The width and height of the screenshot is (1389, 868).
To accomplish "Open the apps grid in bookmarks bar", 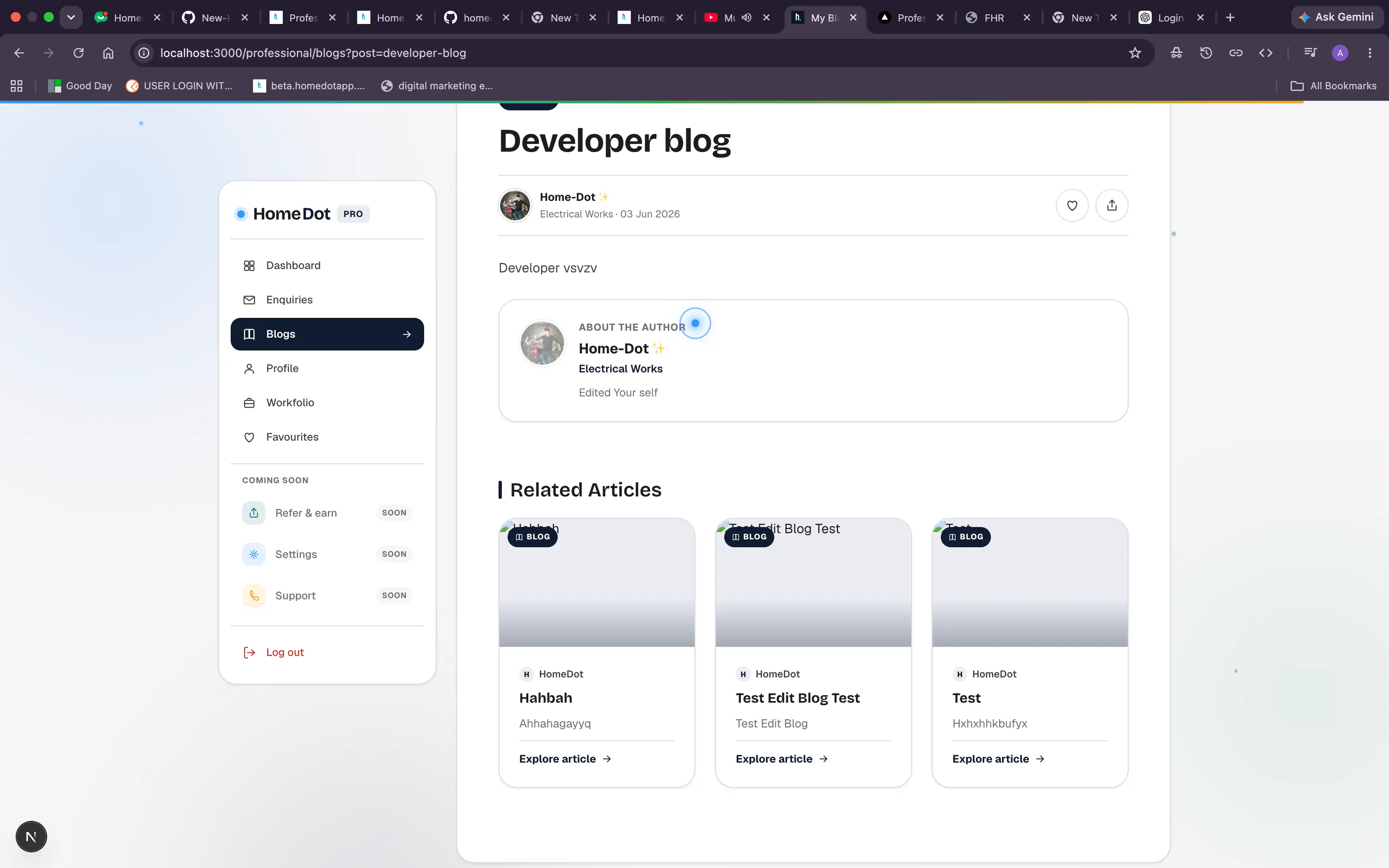I will point(17,86).
